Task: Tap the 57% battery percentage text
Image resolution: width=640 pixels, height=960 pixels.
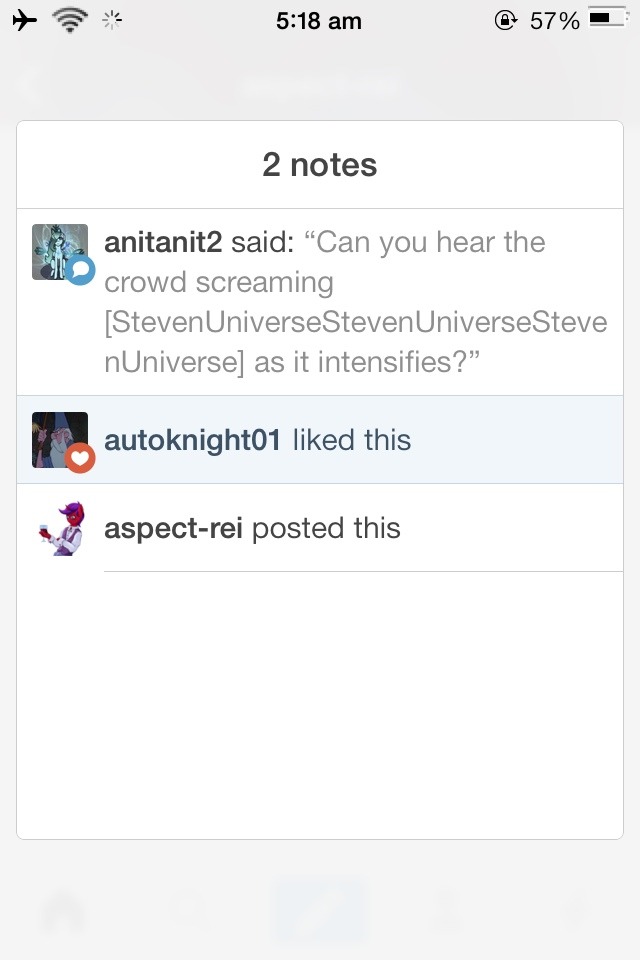Action: (x=554, y=21)
